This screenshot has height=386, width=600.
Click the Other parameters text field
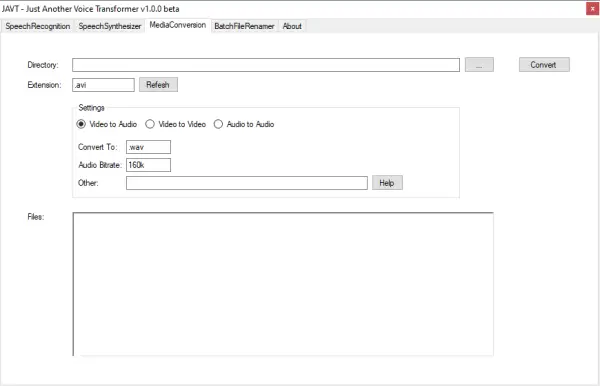[247, 183]
